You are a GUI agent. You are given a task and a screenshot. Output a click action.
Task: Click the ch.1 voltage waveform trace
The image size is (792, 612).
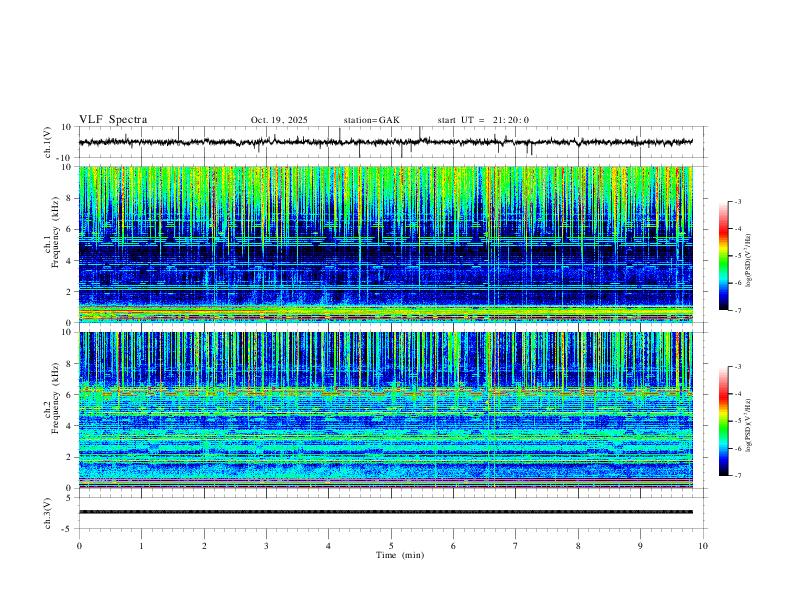click(385, 142)
